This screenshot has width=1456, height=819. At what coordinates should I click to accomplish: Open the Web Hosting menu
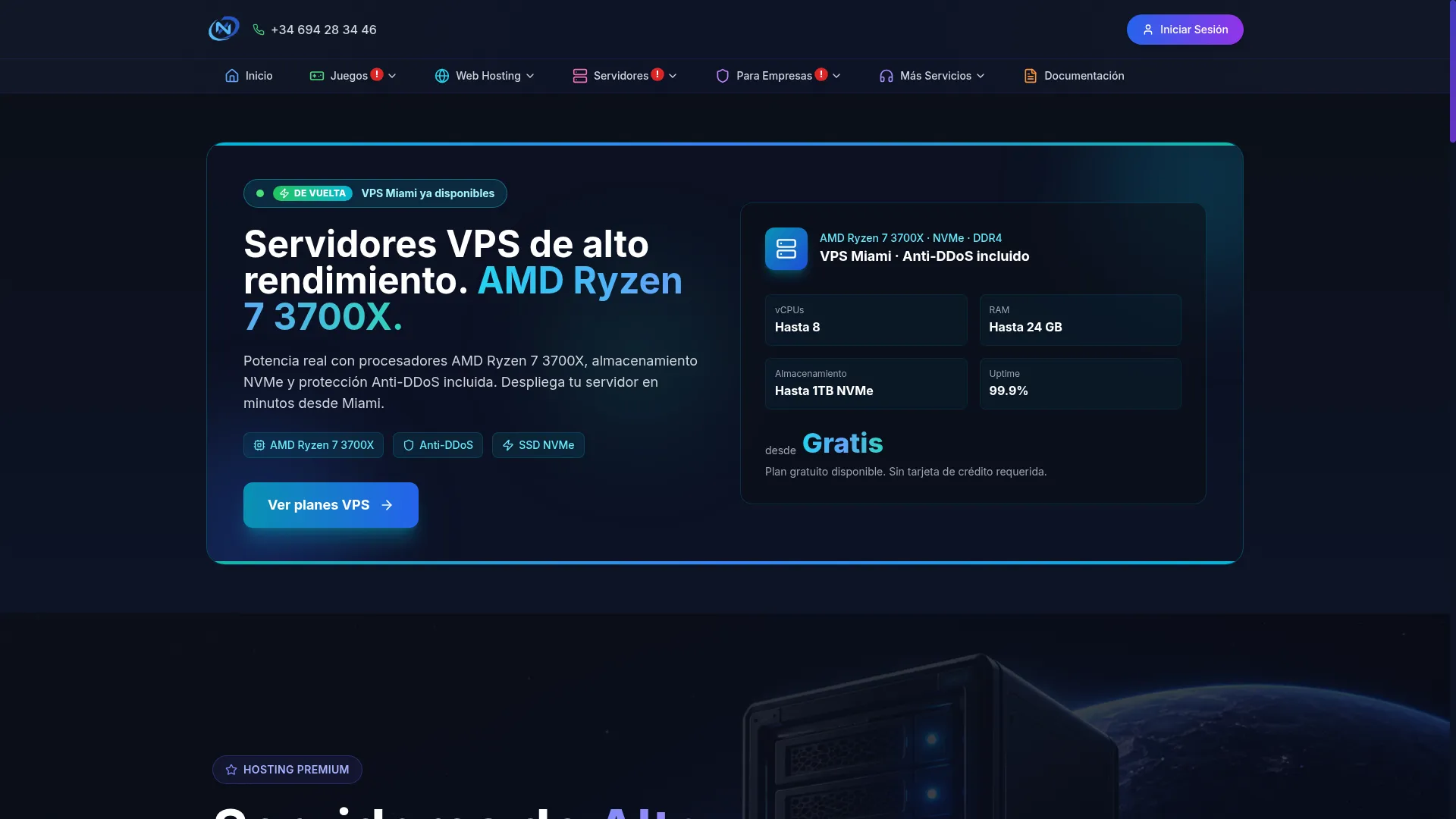coord(485,76)
